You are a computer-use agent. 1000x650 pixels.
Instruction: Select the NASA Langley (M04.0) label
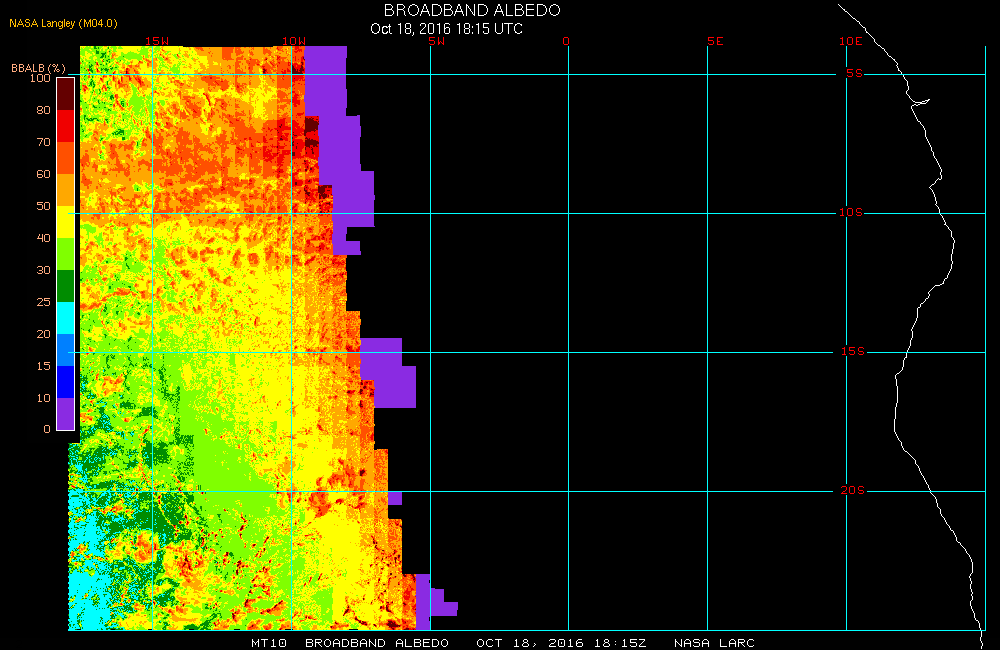56,22
